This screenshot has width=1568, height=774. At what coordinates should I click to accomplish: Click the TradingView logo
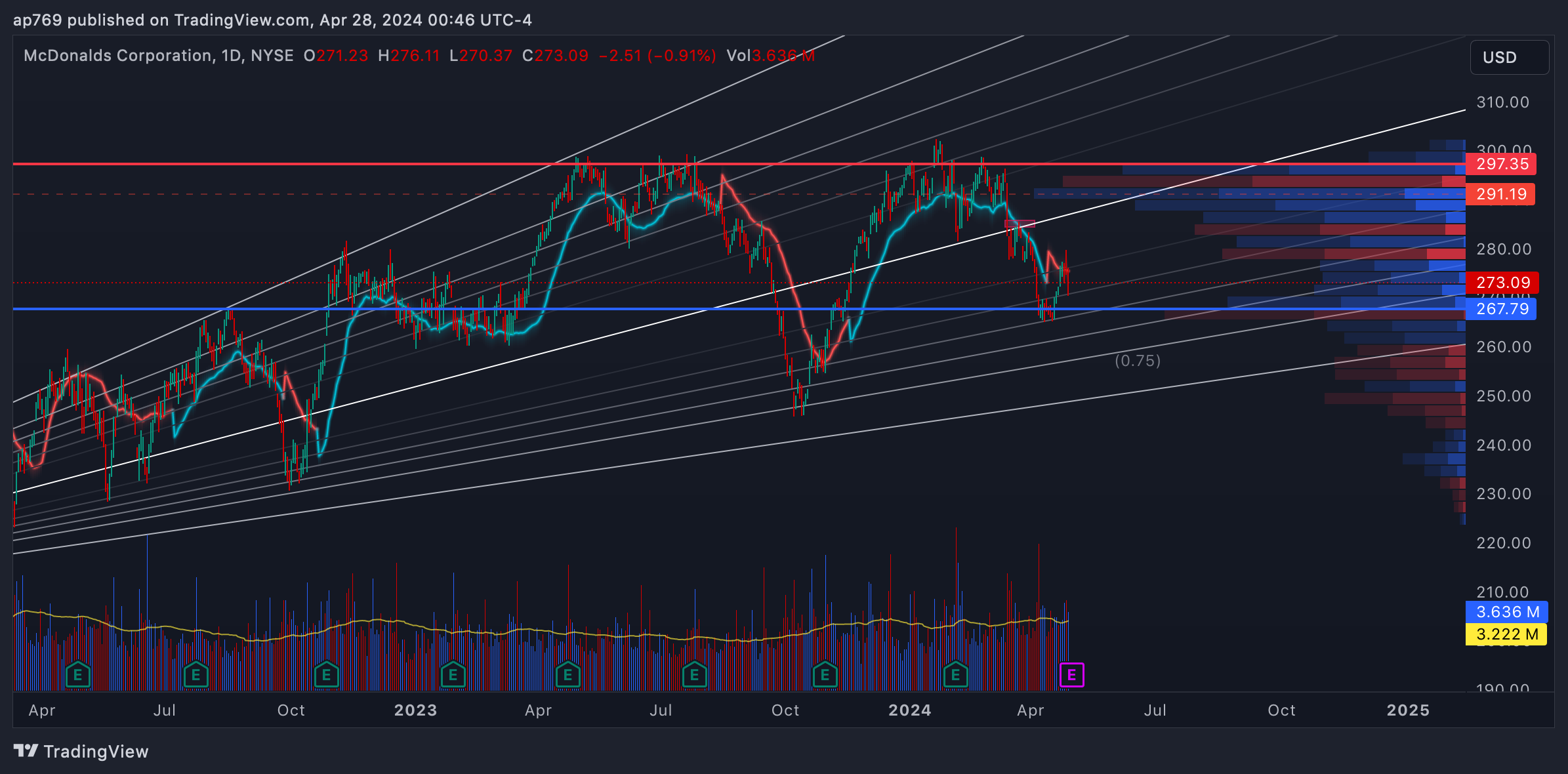point(81,751)
